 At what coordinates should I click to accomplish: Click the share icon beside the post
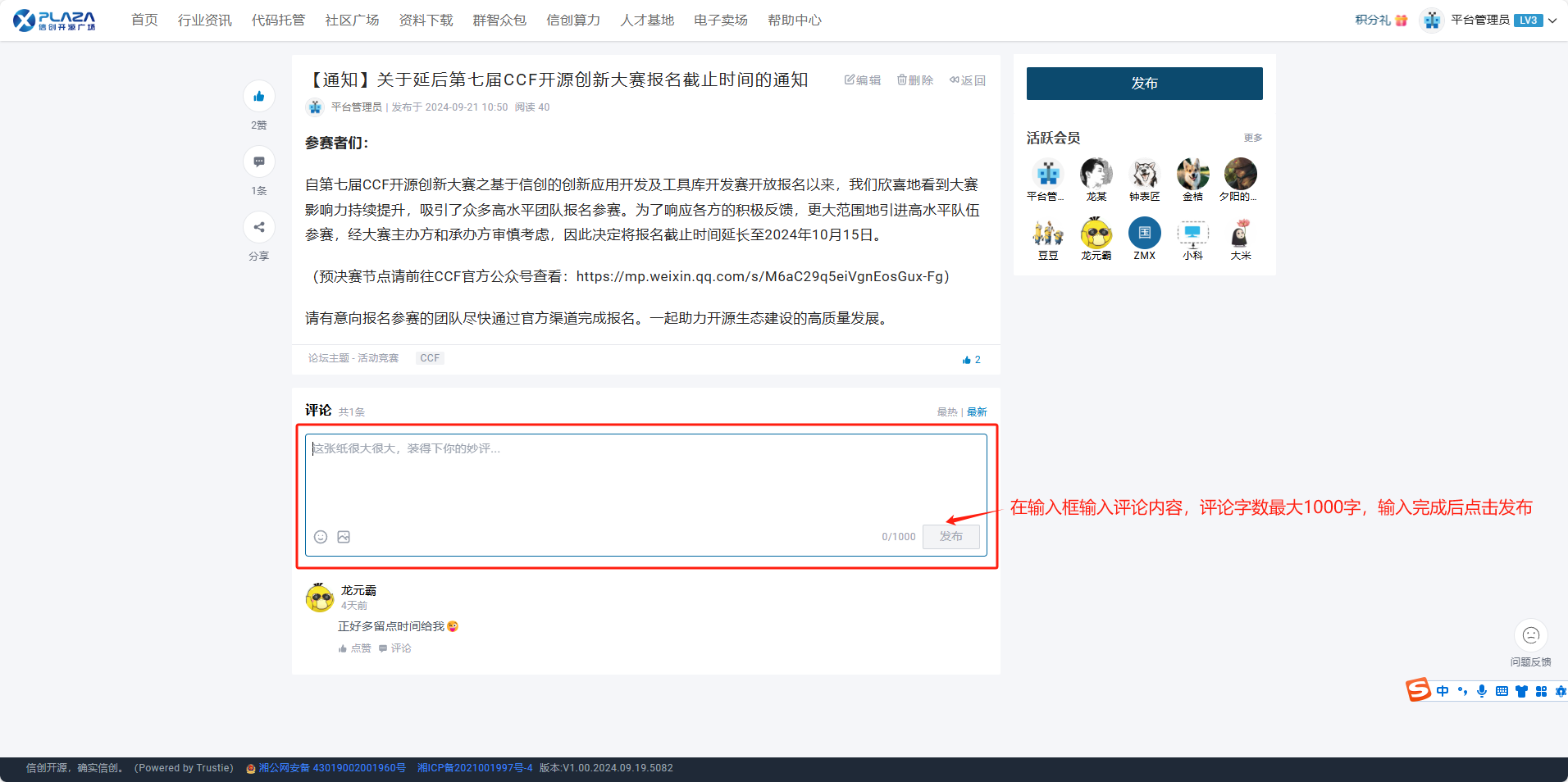pyautogui.click(x=259, y=227)
